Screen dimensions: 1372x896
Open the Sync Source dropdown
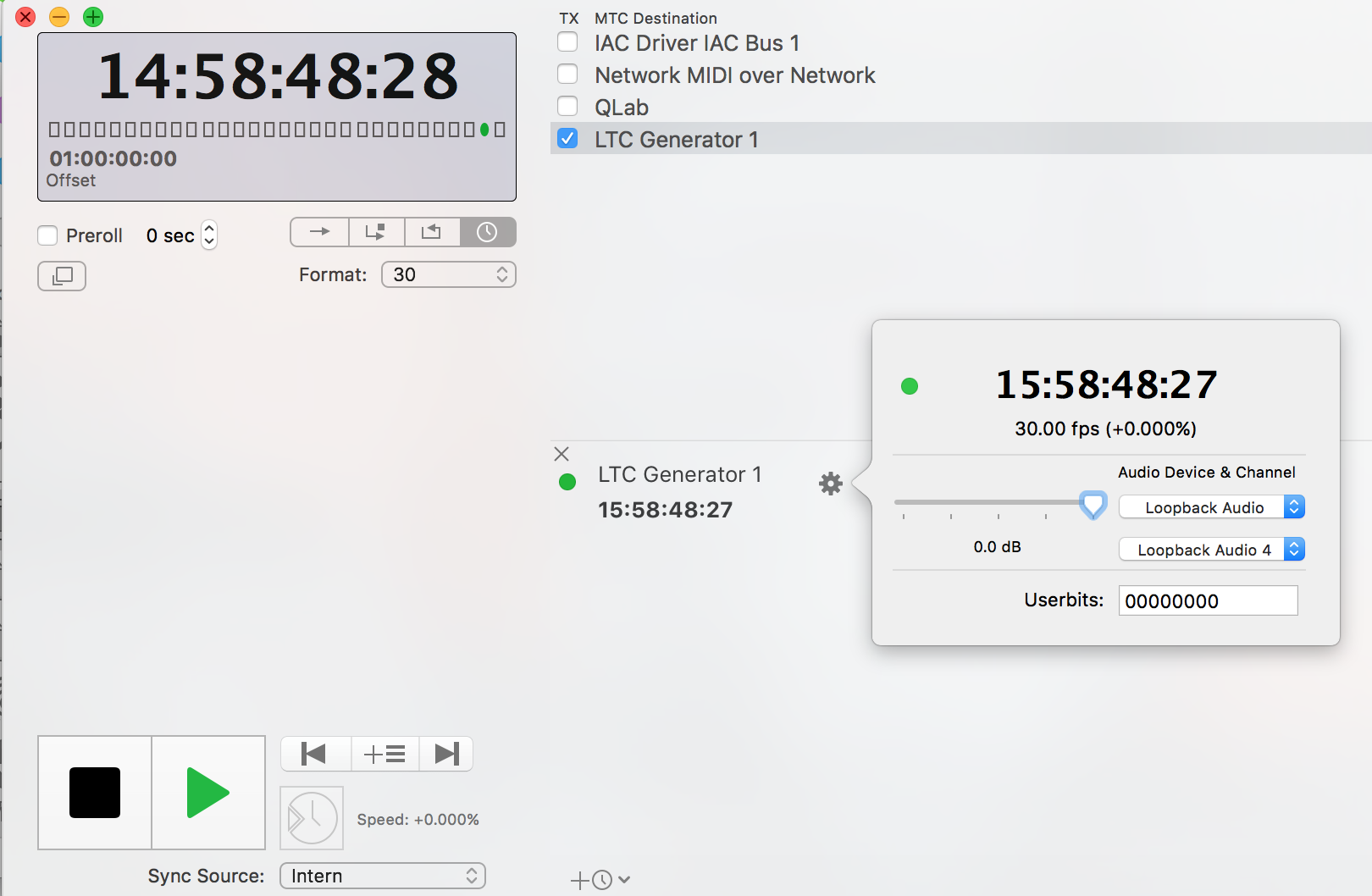383,876
